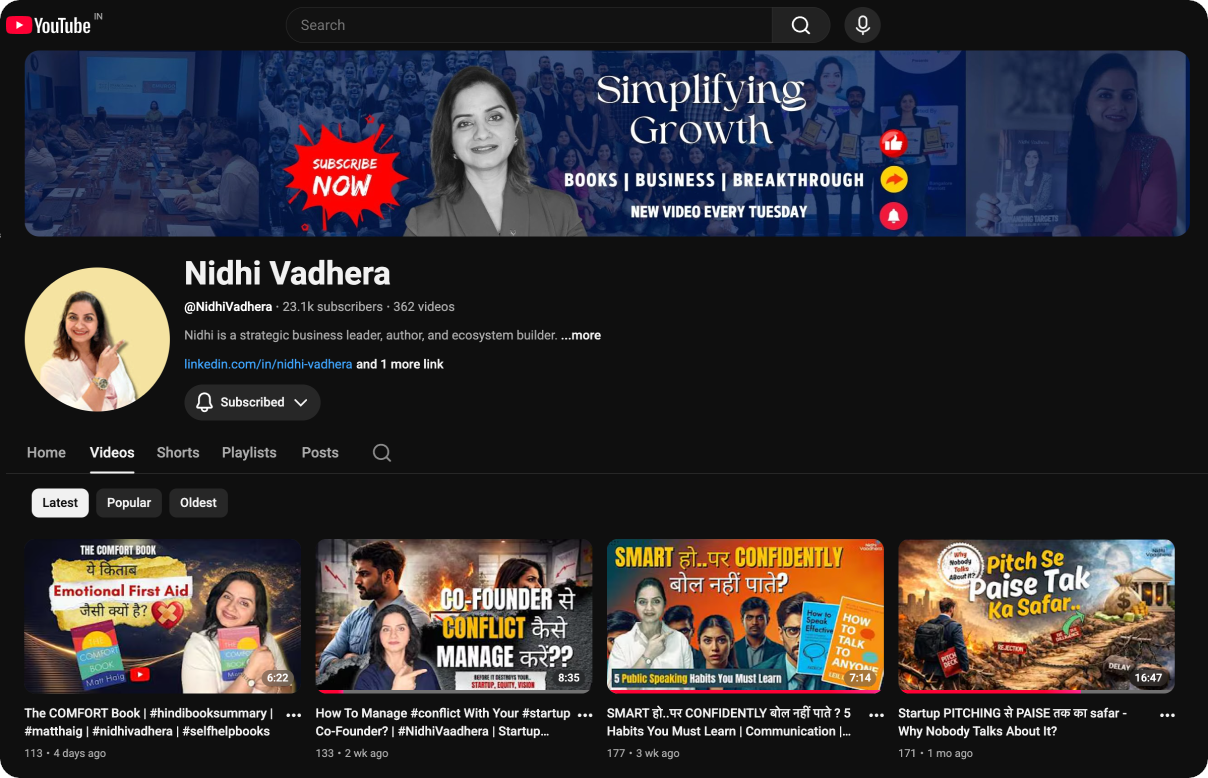Activate voice search microphone icon

(x=862, y=25)
